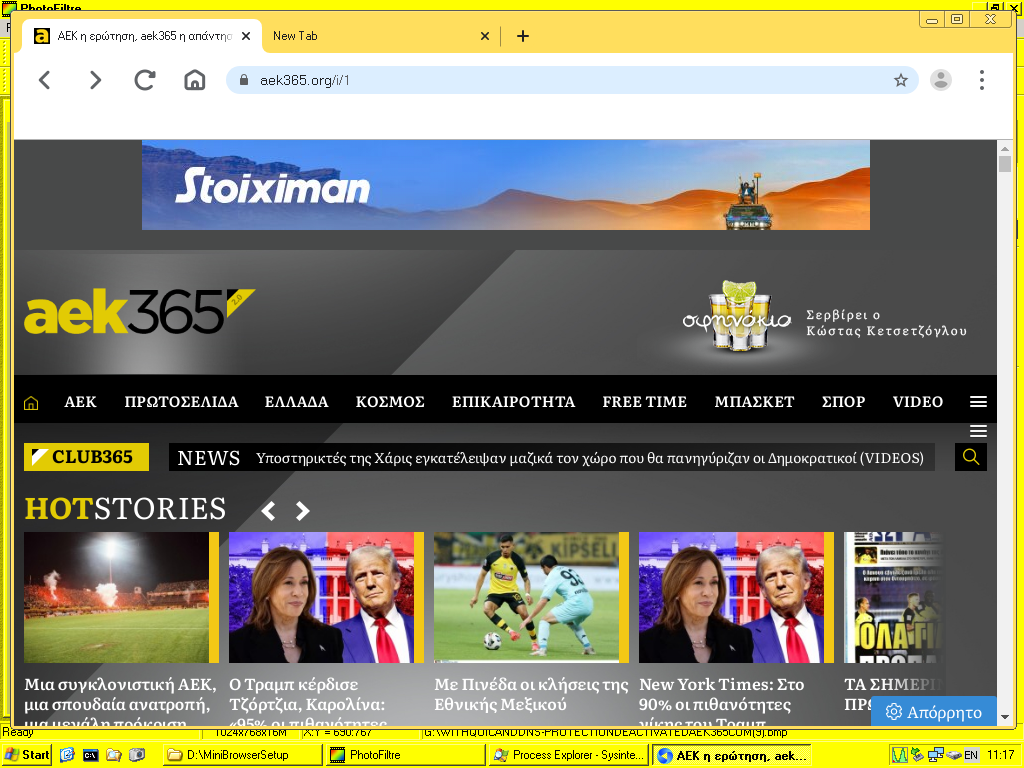
Task: Go back with the browser back arrow
Action: (x=44, y=80)
